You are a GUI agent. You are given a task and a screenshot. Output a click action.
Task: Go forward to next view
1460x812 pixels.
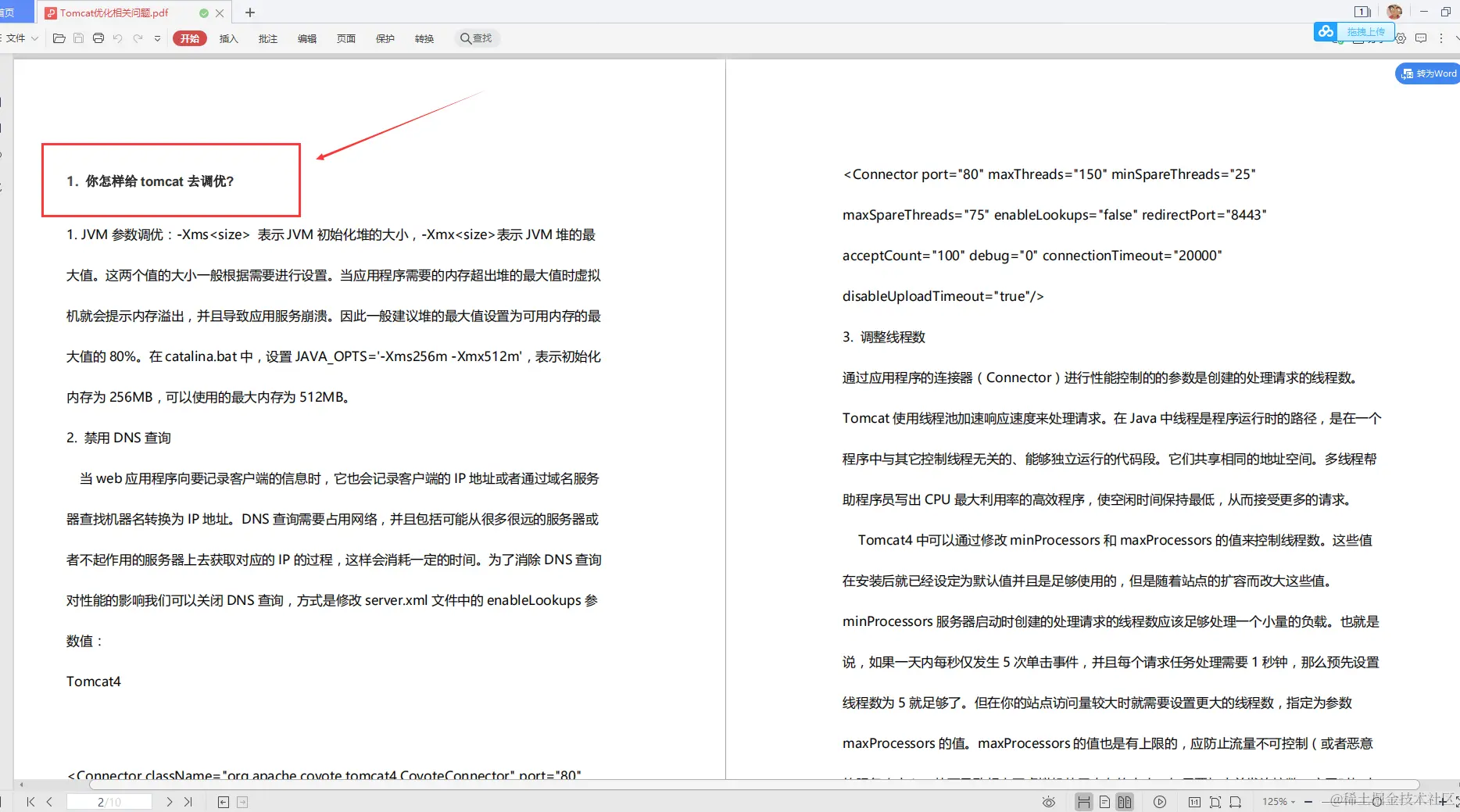242,802
